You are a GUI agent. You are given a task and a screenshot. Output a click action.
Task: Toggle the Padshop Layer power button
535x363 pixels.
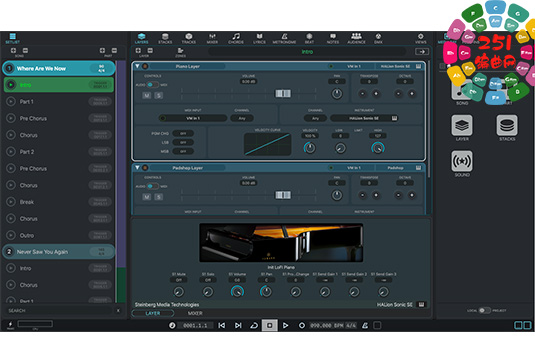click(145, 168)
